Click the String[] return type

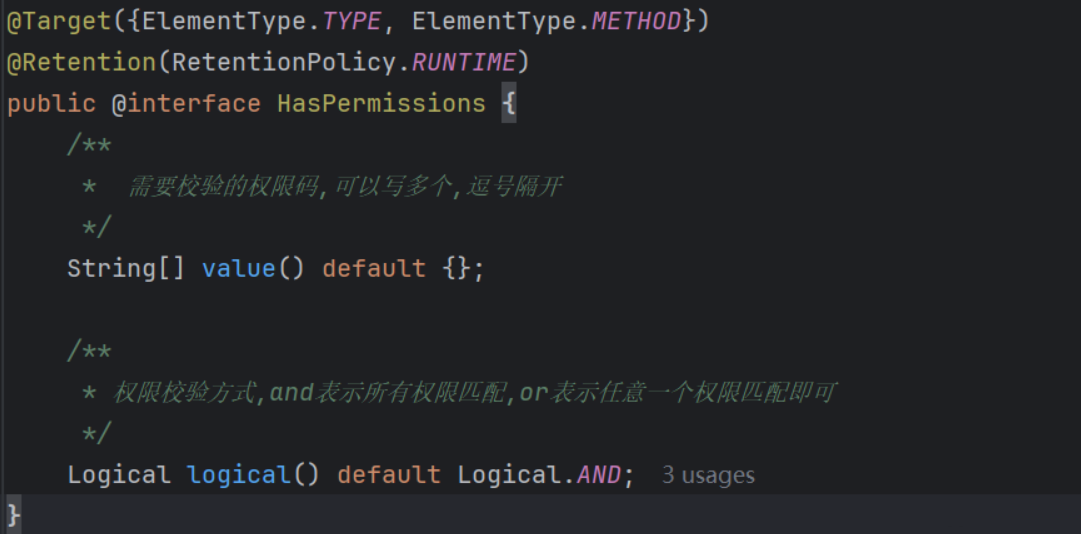(x=126, y=268)
